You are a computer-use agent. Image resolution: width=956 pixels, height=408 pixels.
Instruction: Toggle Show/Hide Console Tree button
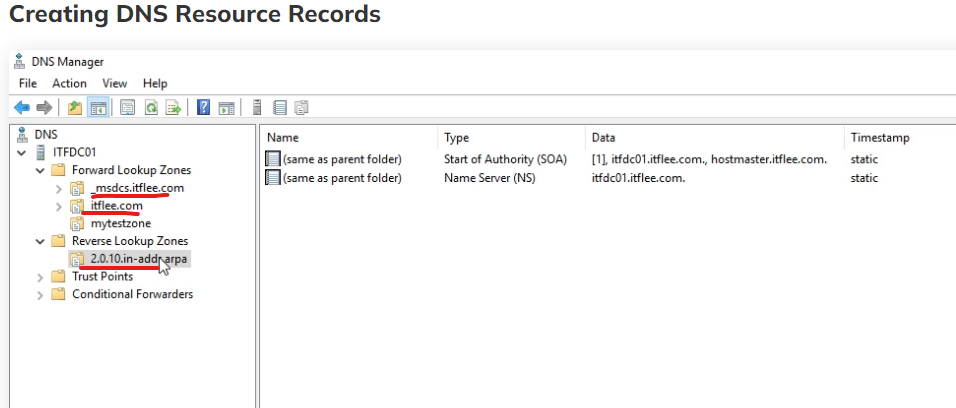click(x=99, y=108)
